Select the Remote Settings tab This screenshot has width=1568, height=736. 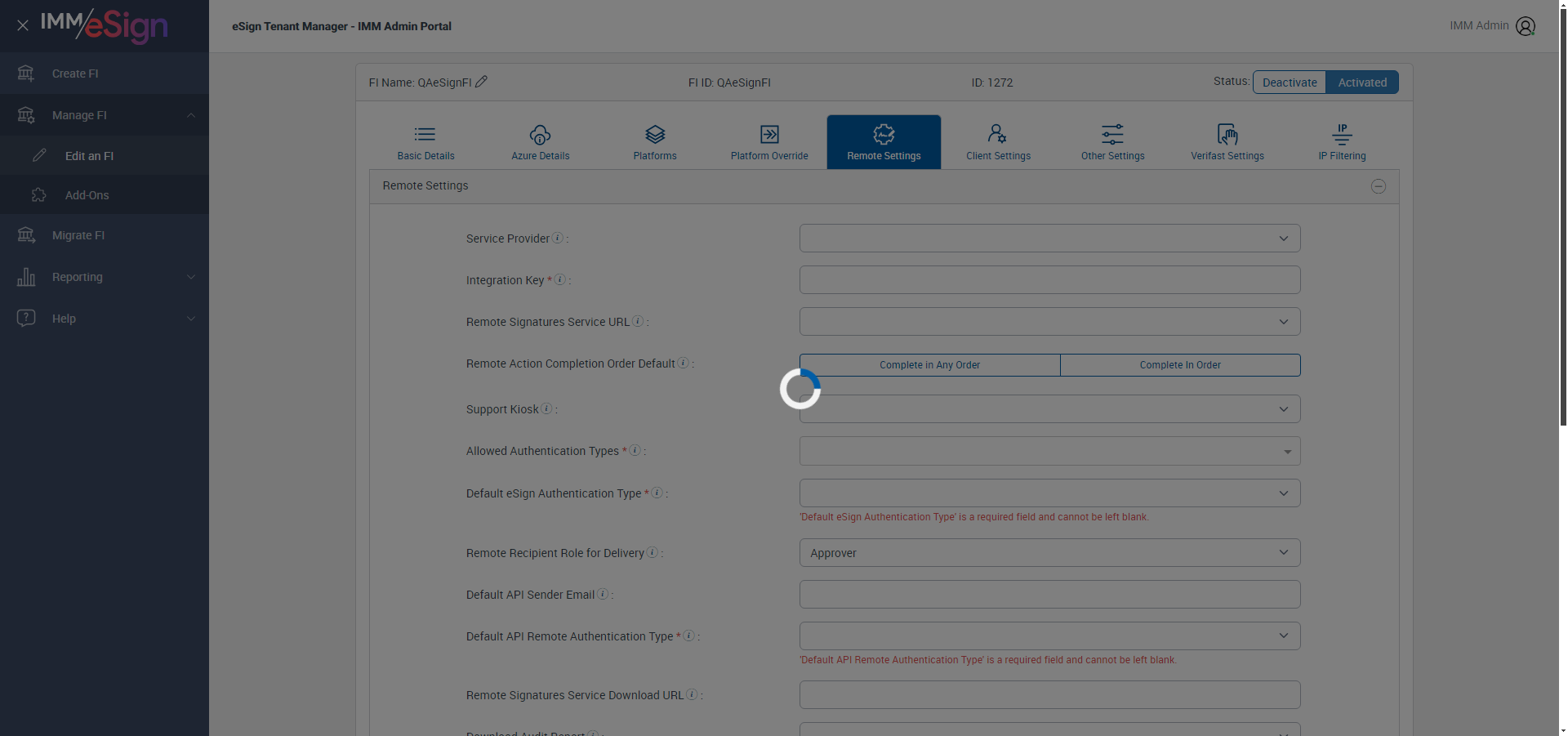pos(884,142)
